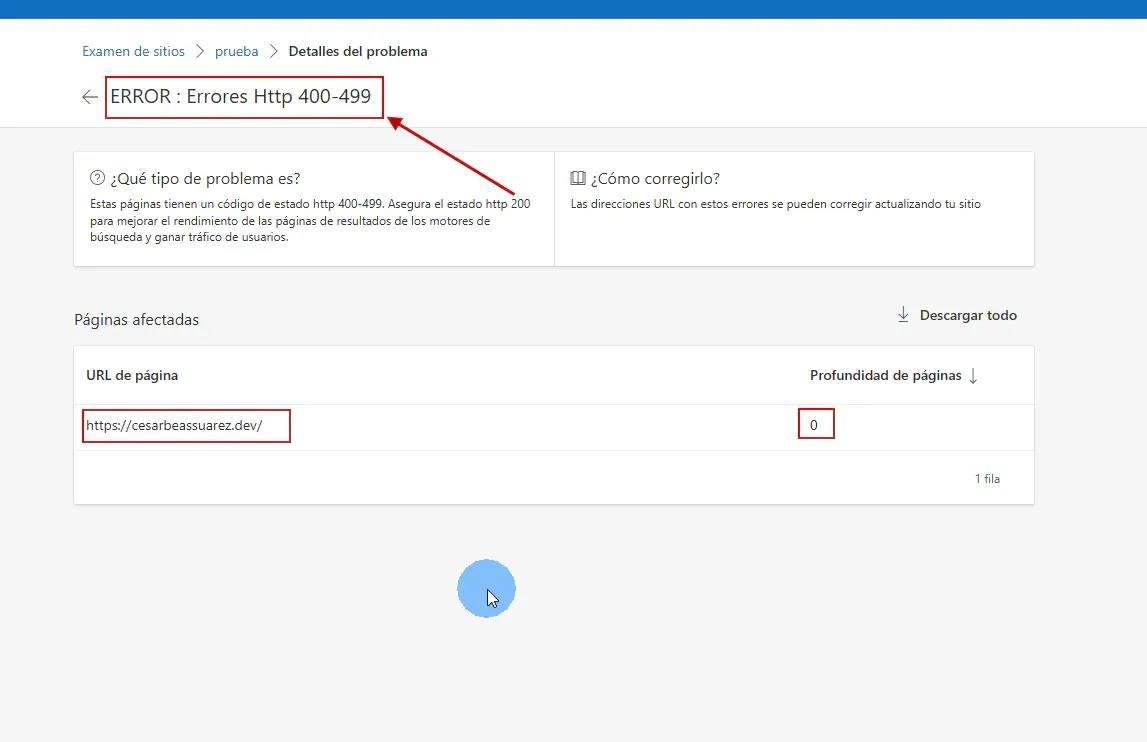This screenshot has width=1147, height=742.
Task: Select the 'prueba' breadcrumb entry
Action: pos(236,51)
